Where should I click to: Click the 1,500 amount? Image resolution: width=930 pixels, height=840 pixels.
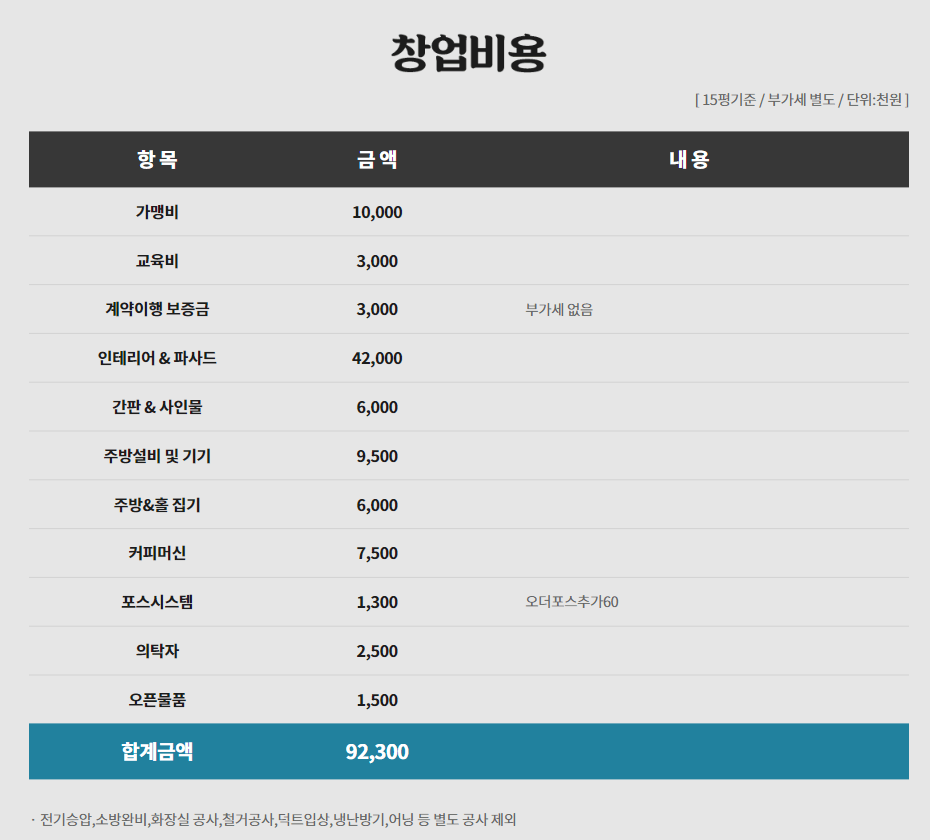[377, 701]
